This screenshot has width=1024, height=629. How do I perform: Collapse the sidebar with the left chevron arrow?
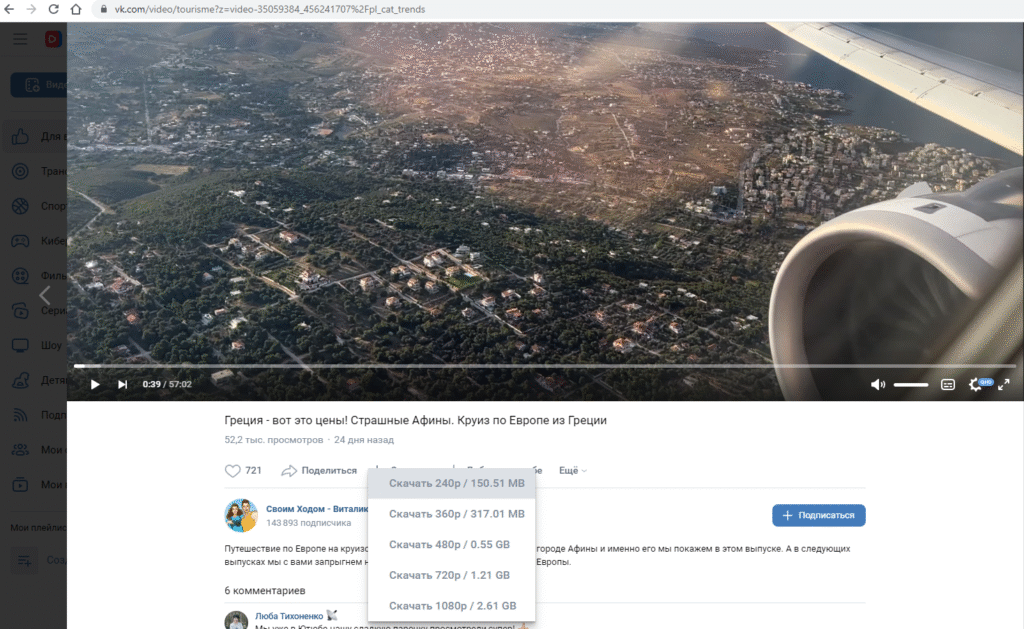click(x=45, y=294)
